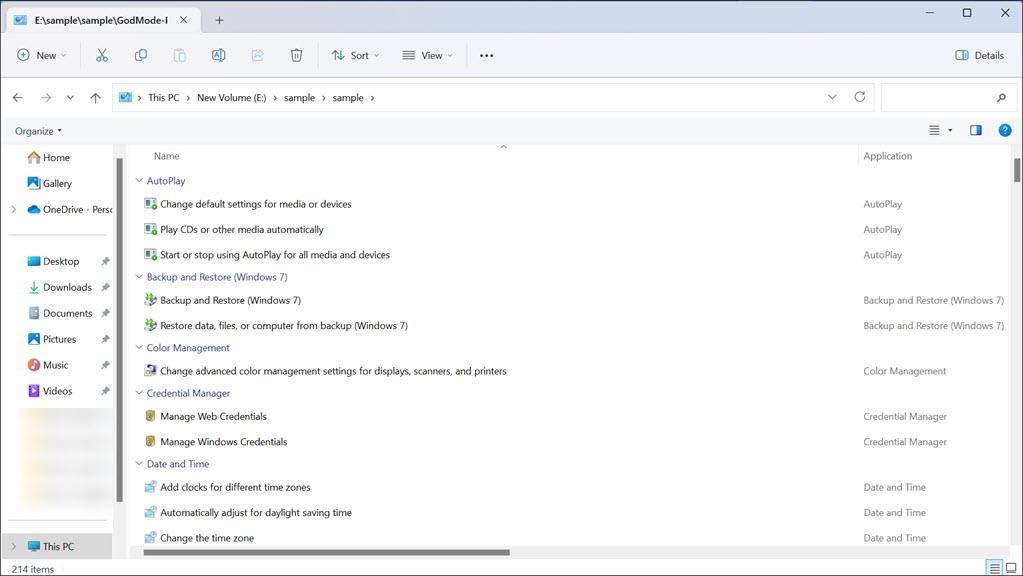This screenshot has height=576, width=1023.
Task: Toggle the preview pane icon
Action: 975,131
